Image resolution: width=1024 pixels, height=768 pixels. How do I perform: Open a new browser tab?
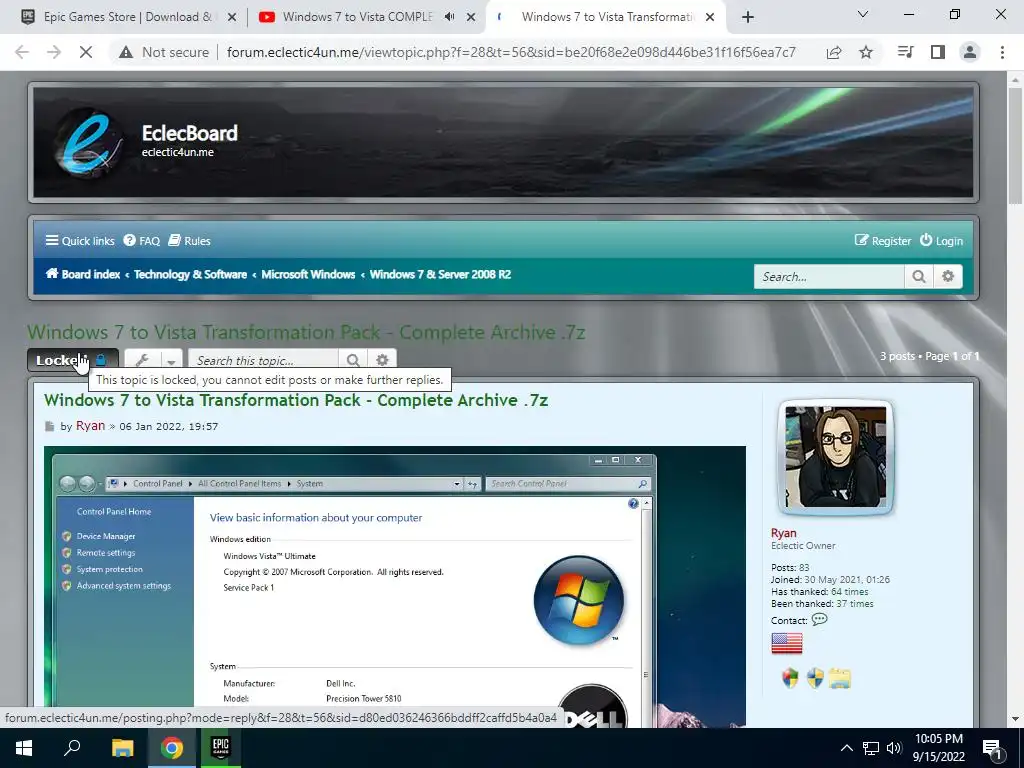coord(748,18)
